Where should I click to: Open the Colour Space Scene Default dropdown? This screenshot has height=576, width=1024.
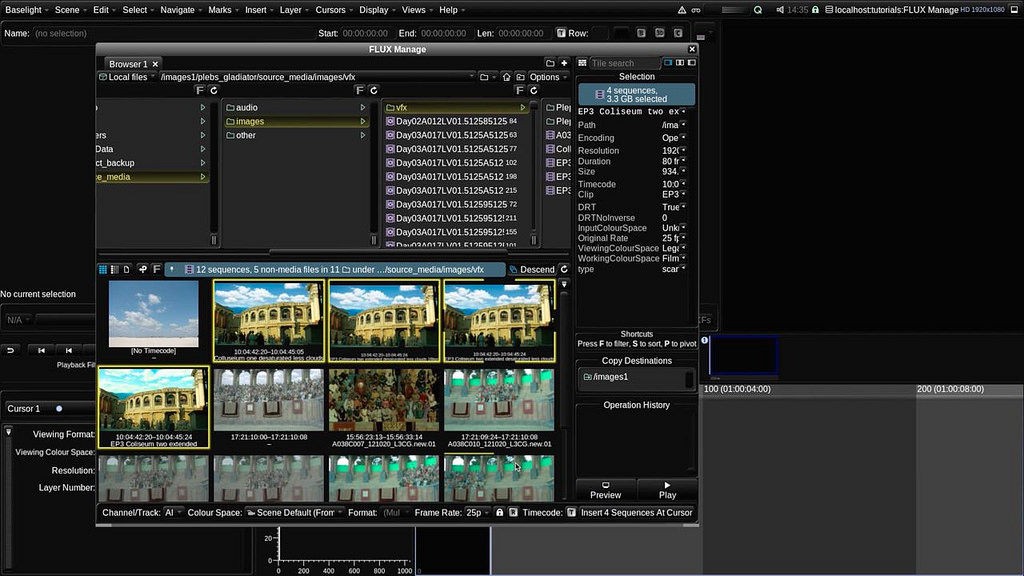tap(295, 513)
